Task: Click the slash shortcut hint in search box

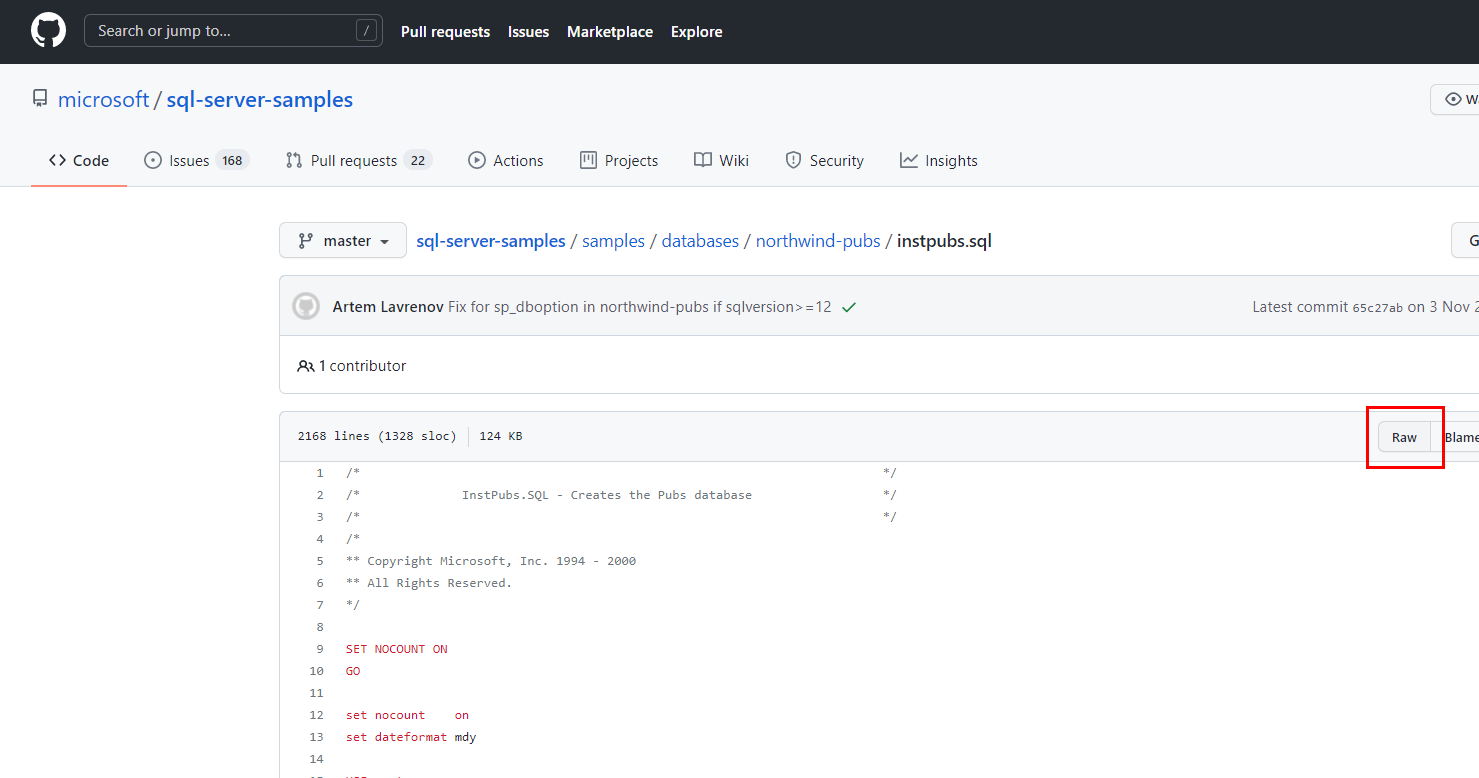Action: click(x=367, y=31)
